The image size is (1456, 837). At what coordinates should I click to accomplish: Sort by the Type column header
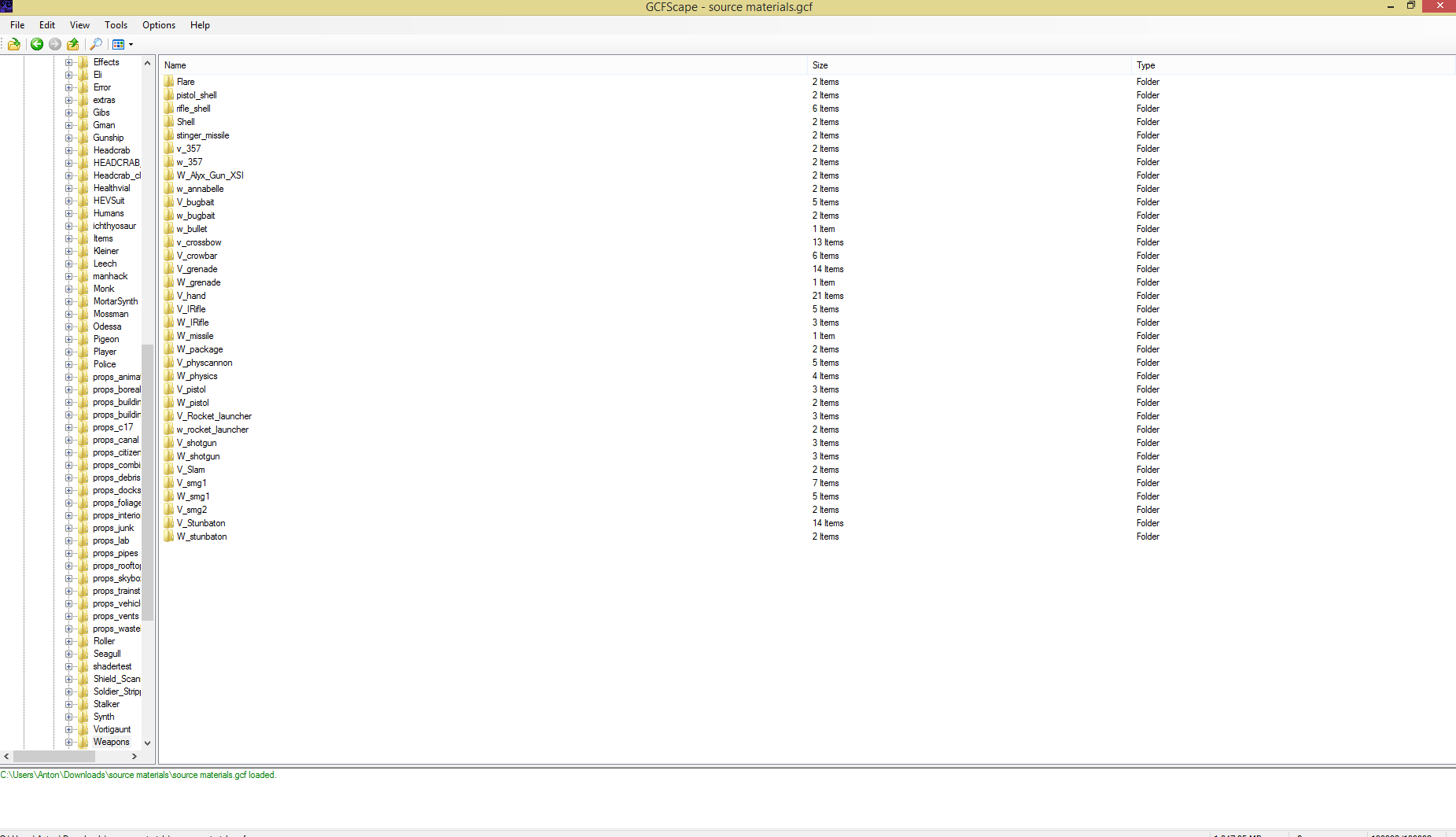1294,65
